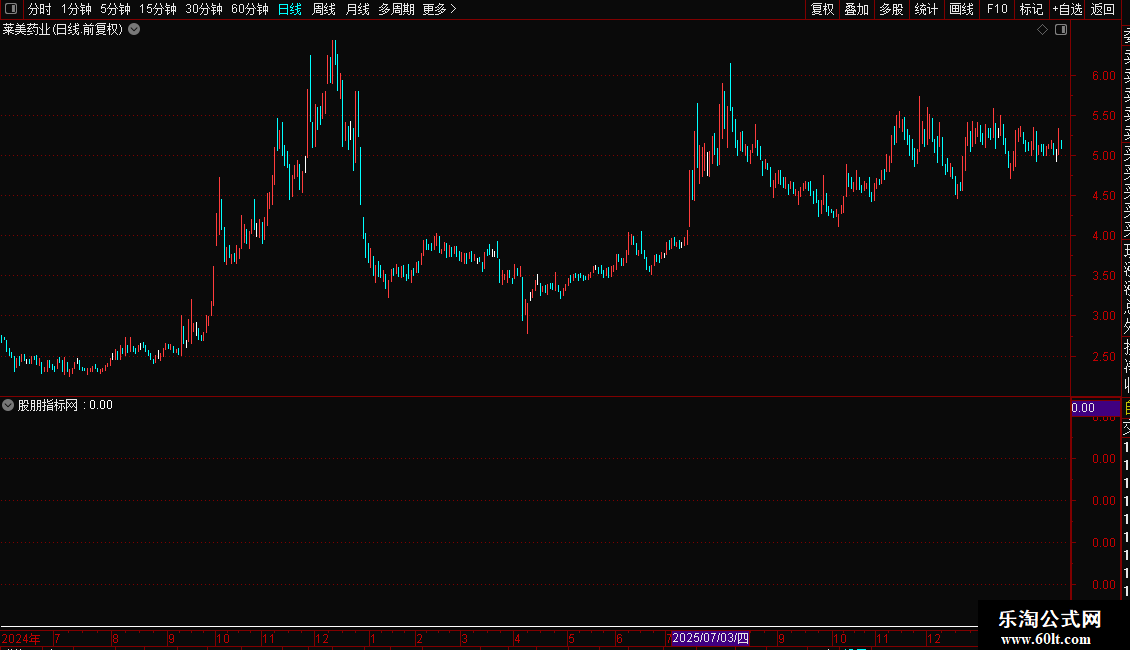
Task: Open the 多周期 multi-period view
Action: coord(396,9)
